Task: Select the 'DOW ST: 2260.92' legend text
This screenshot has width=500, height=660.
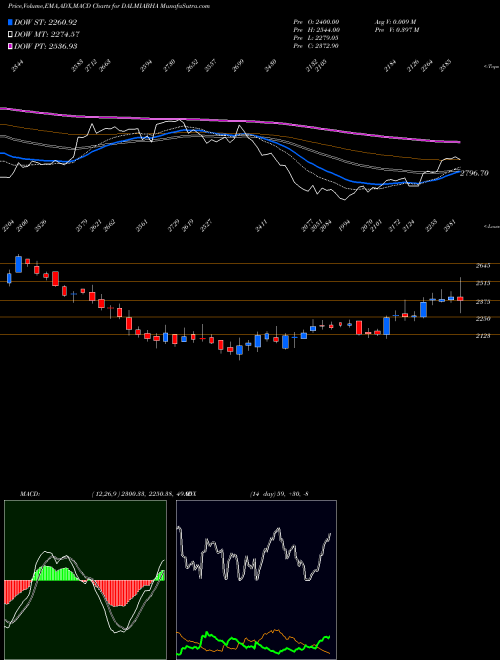Action: pyautogui.click(x=45, y=22)
